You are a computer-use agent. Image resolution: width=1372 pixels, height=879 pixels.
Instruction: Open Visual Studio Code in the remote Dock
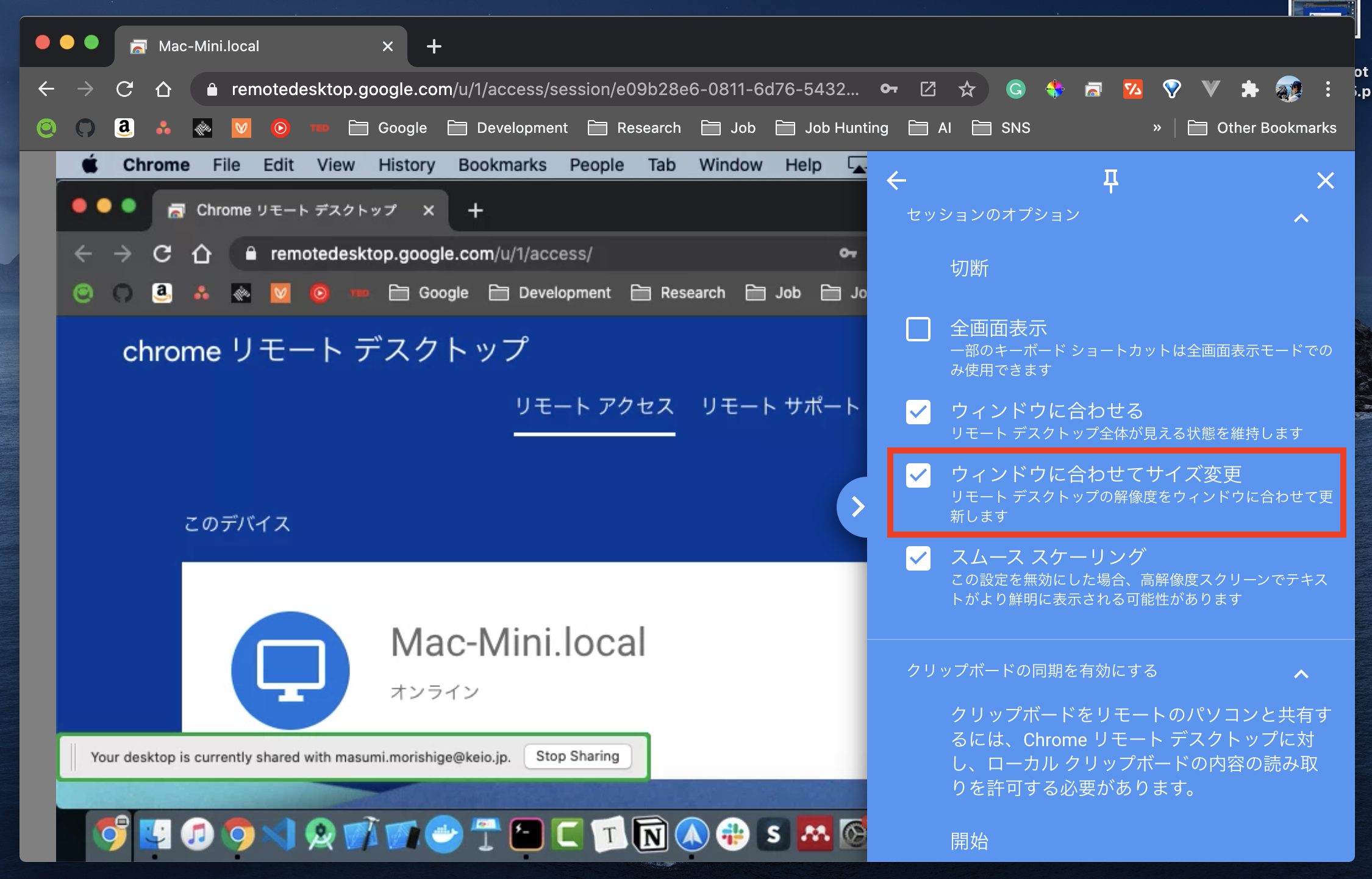(x=279, y=835)
